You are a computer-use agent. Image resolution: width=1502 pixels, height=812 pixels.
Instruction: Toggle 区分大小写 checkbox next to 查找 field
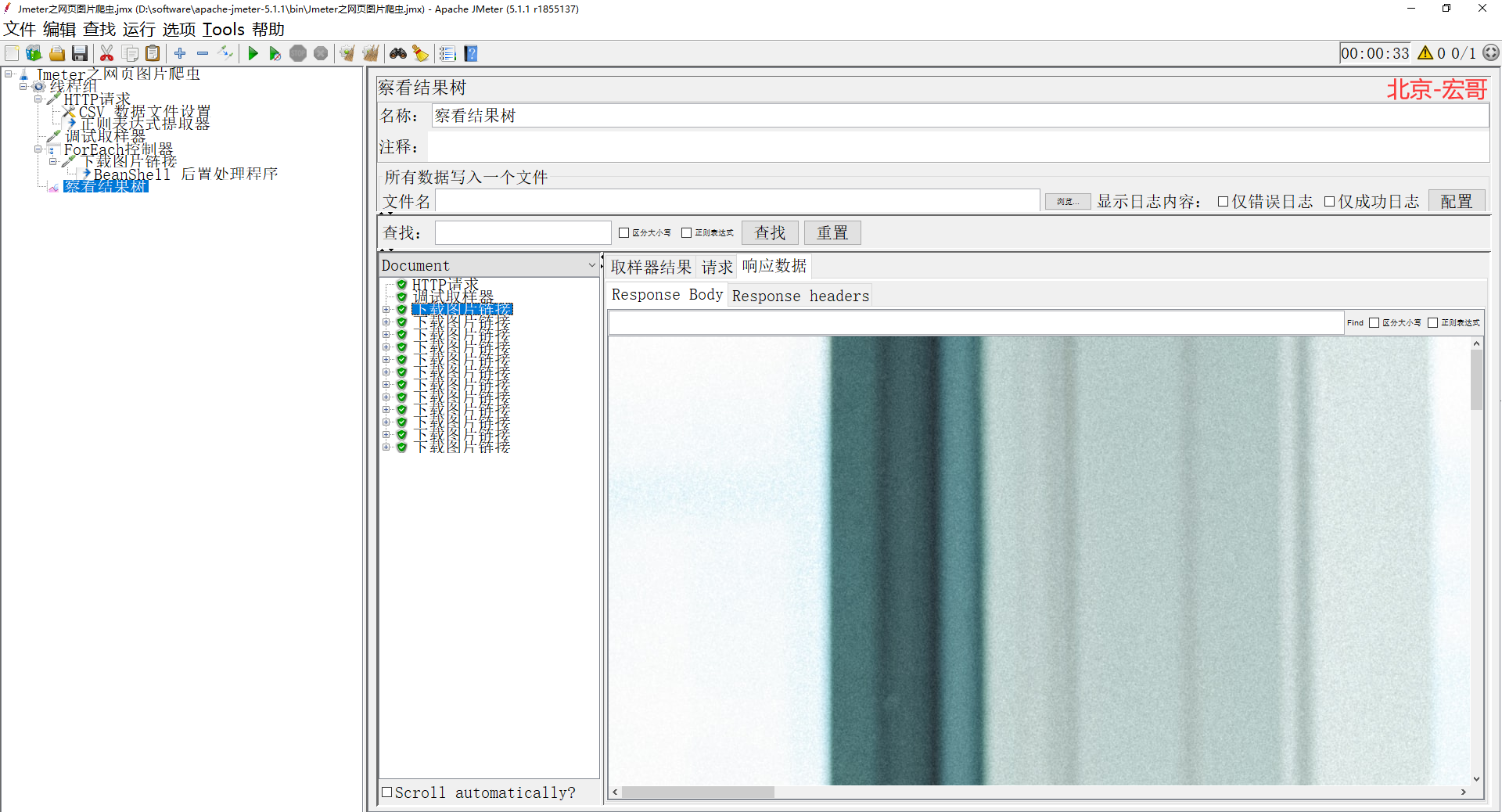(x=623, y=232)
